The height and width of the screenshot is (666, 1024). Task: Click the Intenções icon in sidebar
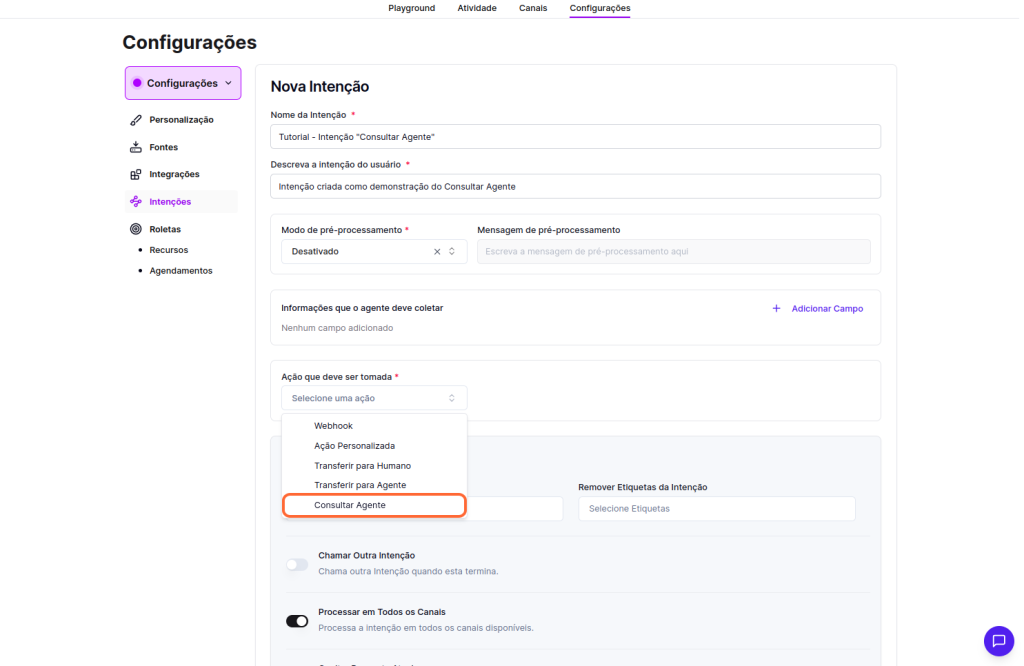(136, 202)
